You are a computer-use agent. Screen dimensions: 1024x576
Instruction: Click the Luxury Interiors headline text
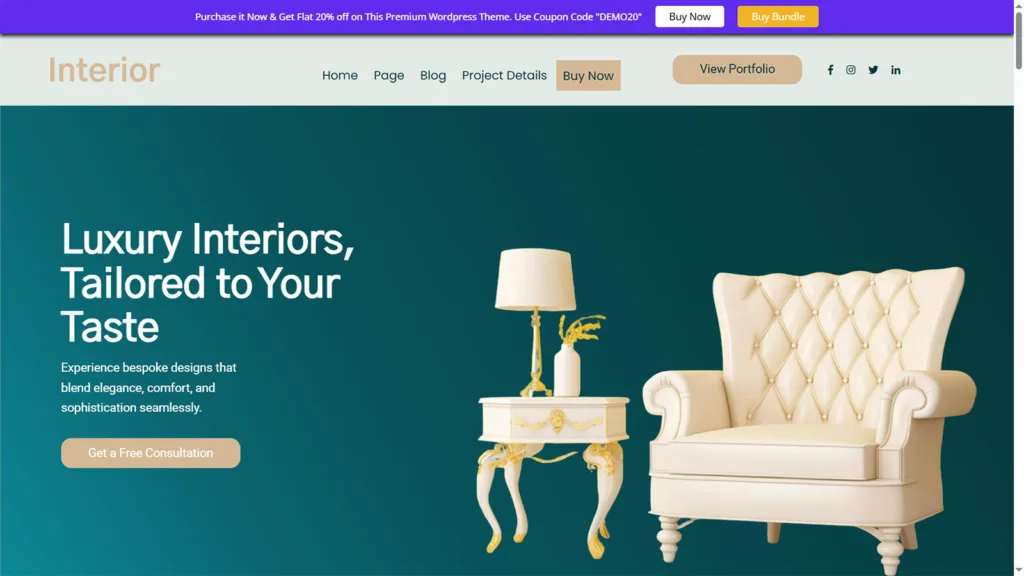coord(208,282)
